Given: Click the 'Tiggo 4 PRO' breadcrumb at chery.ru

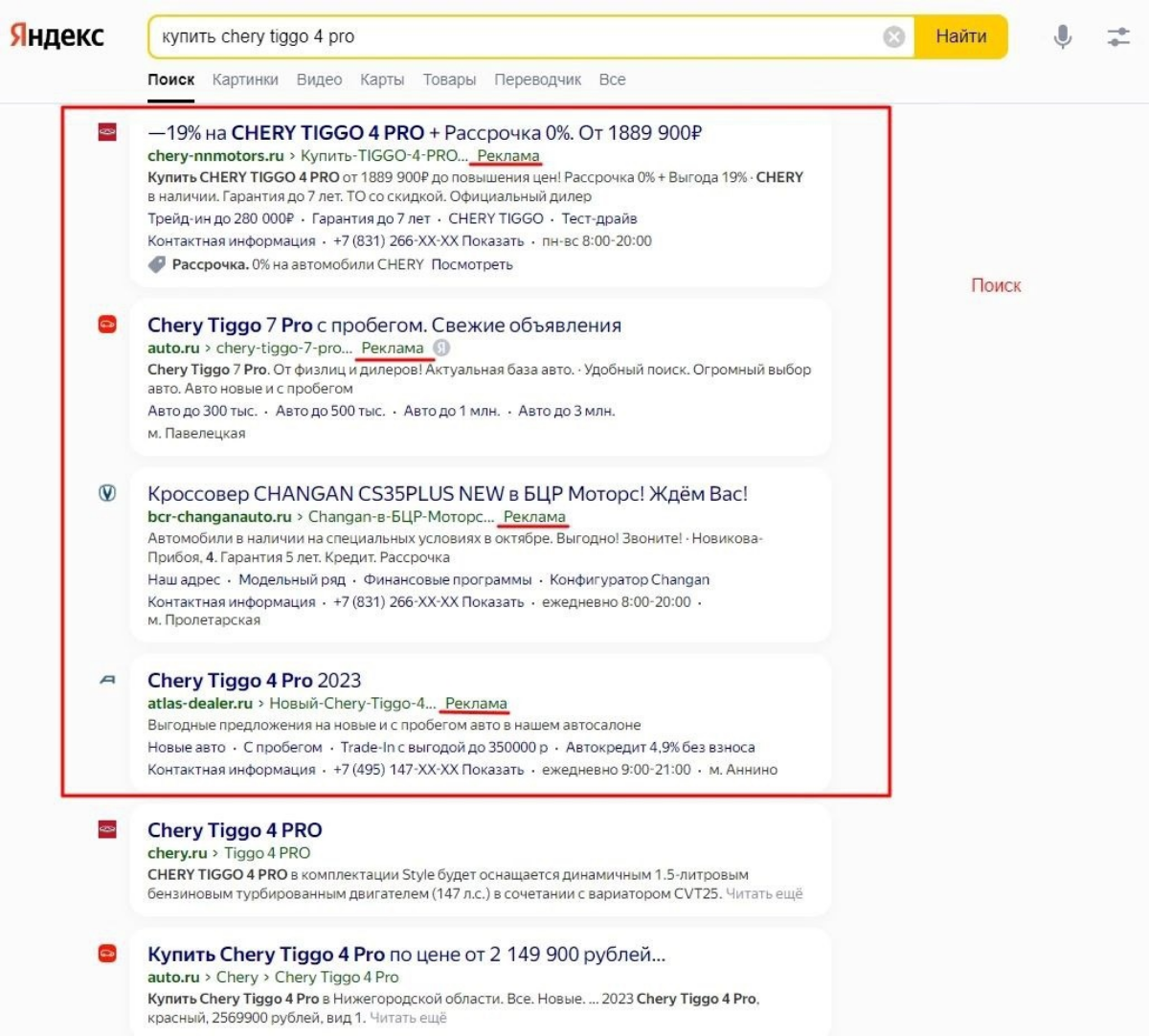Looking at the screenshot, I should [x=267, y=853].
